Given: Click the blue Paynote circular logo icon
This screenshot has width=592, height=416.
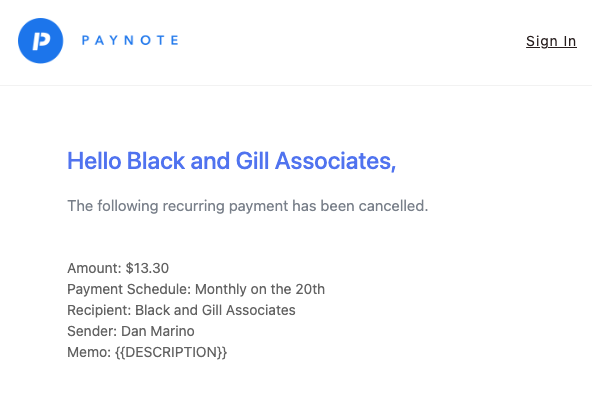Looking at the screenshot, I should [40, 41].
